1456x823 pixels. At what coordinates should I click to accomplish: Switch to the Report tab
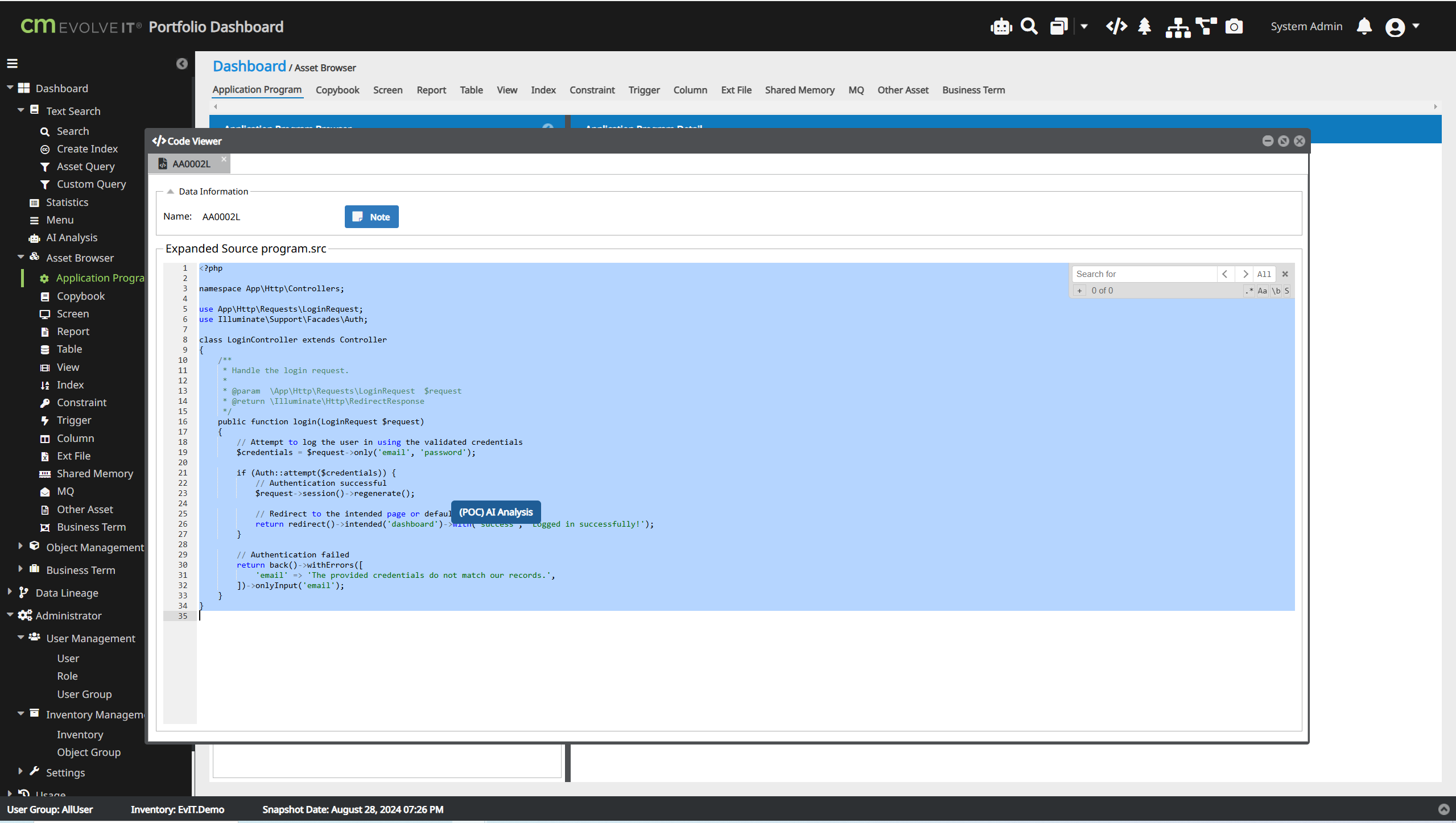tap(431, 90)
